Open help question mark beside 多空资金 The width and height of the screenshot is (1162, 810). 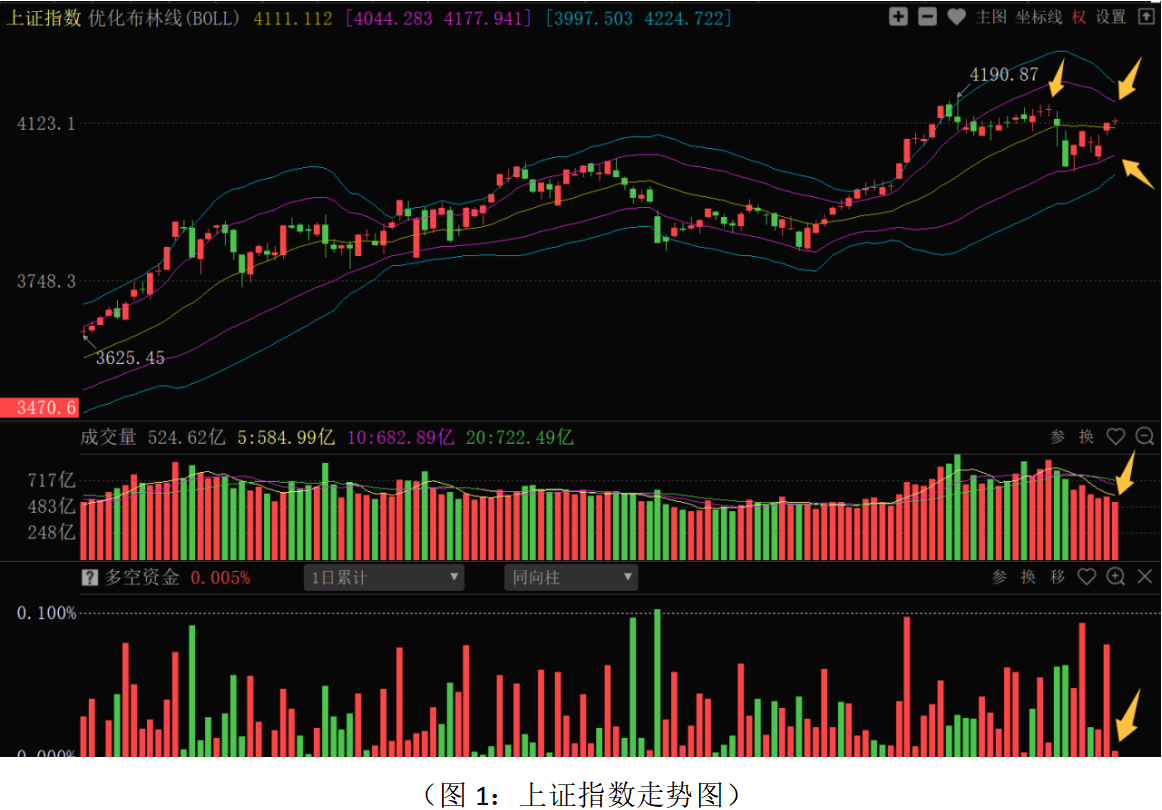pos(90,577)
